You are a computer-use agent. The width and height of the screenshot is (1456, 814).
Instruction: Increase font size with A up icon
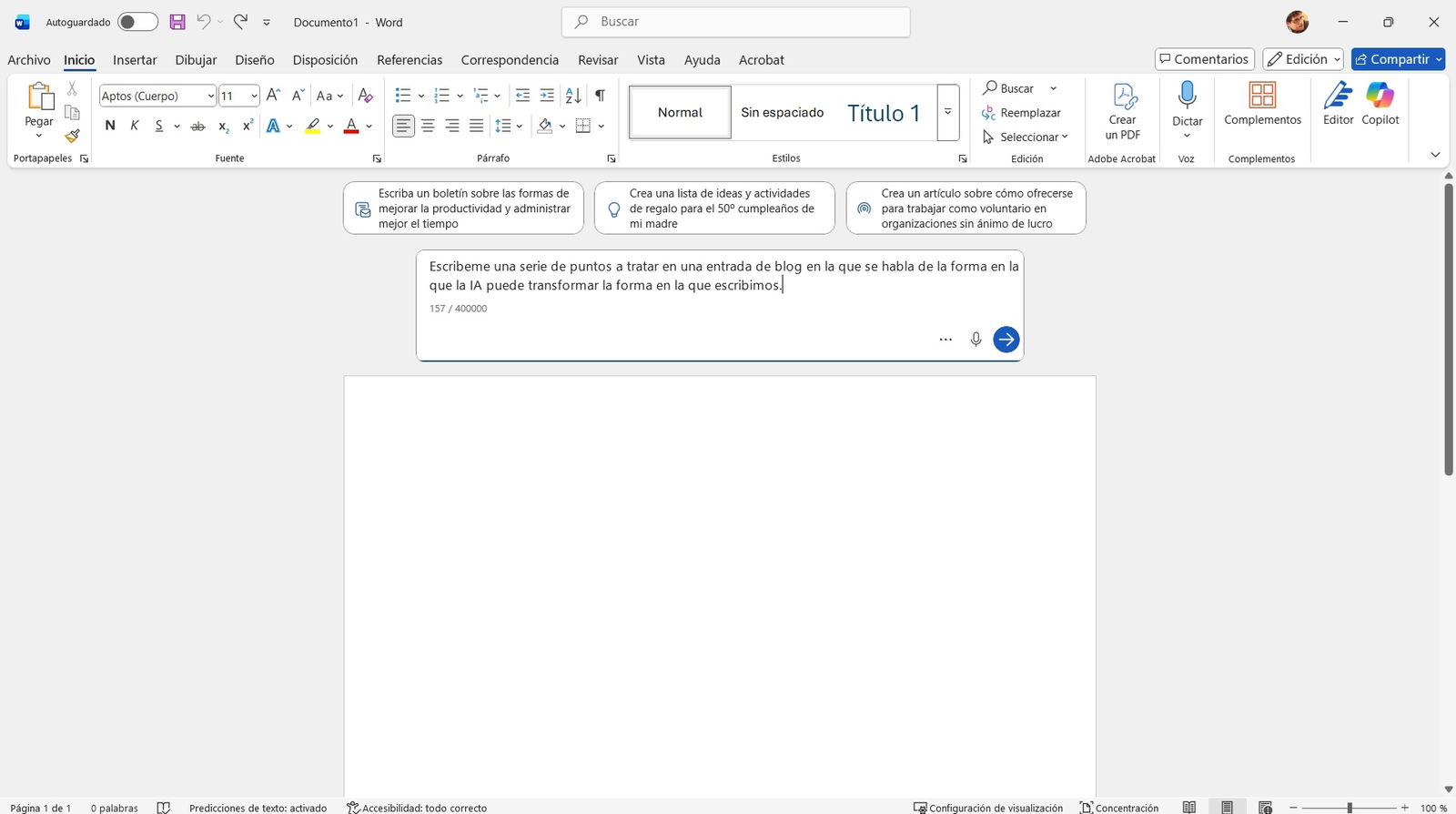point(273,96)
